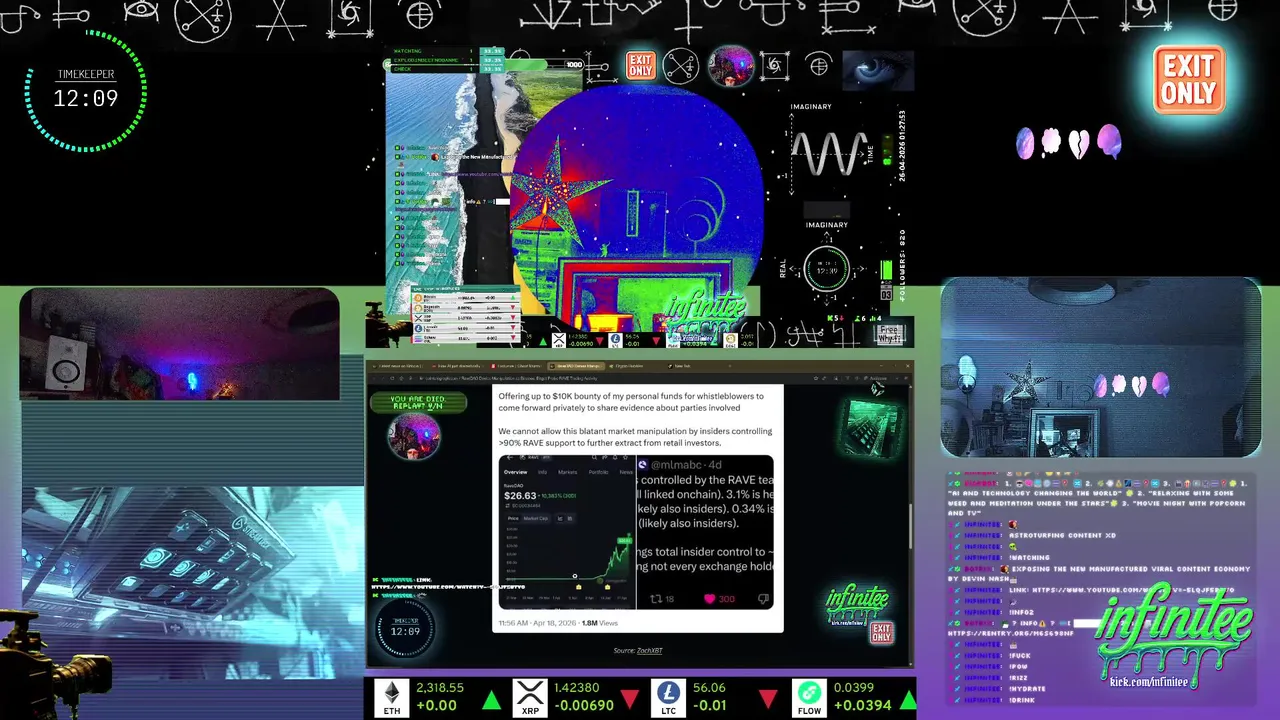
Task: Click the Timekeeper 12:09 clock widget
Action: coord(86,91)
